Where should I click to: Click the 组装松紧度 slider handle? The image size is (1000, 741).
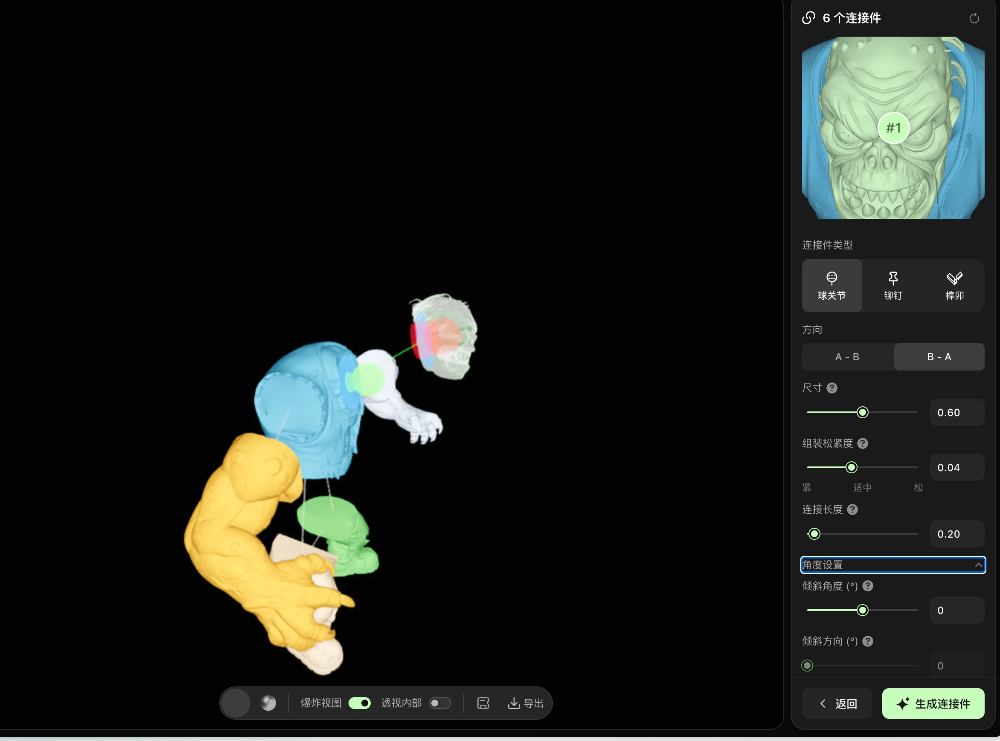[x=851, y=467]
